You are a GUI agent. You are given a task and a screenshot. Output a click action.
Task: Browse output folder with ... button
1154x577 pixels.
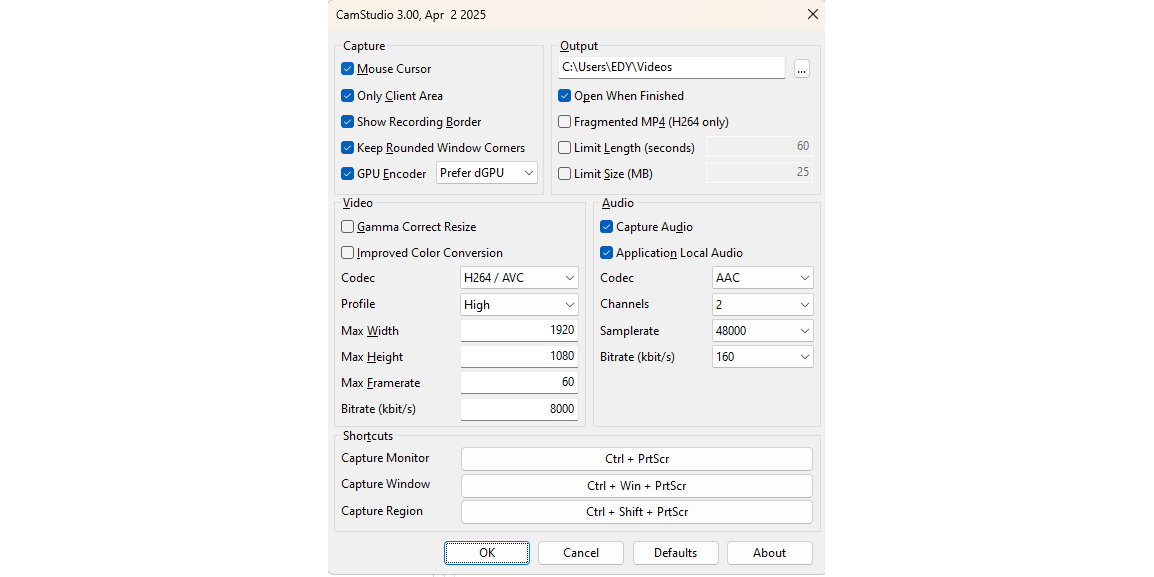coord(801,68)
